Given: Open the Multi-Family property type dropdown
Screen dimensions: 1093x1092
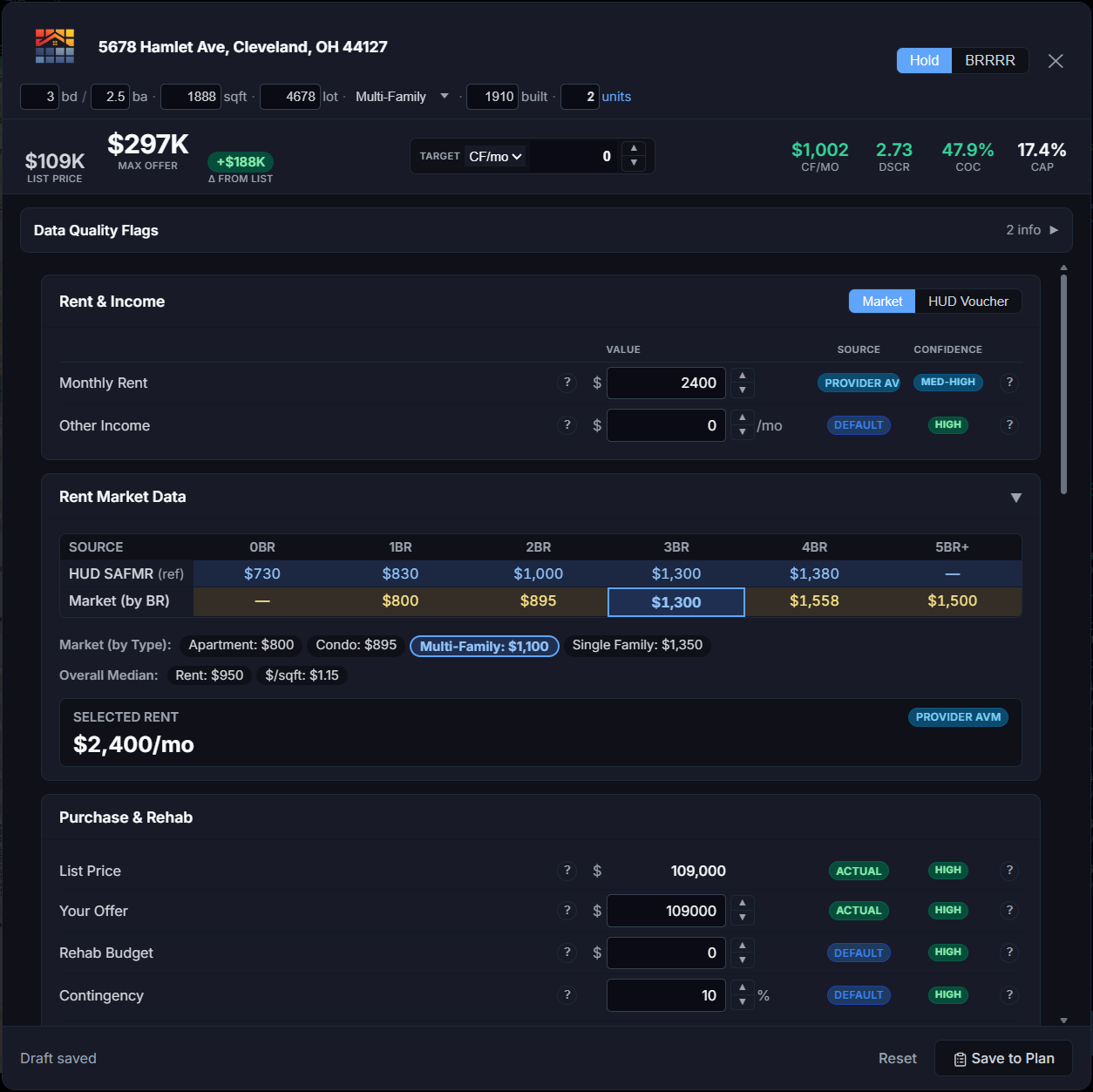Looking at the screenshot, I should click(402, 97).
